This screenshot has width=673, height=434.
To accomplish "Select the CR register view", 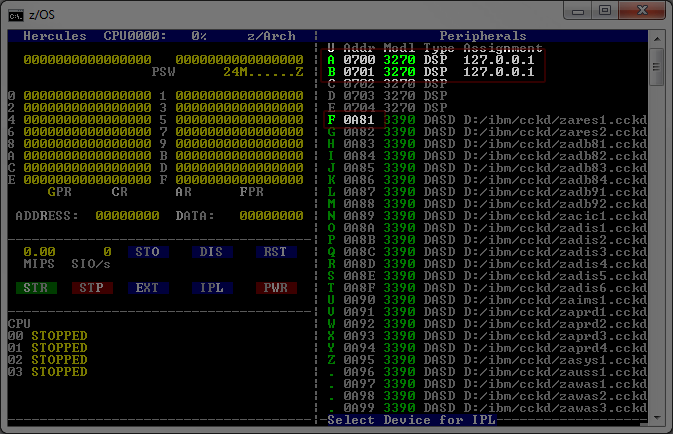I will point(120,192).
